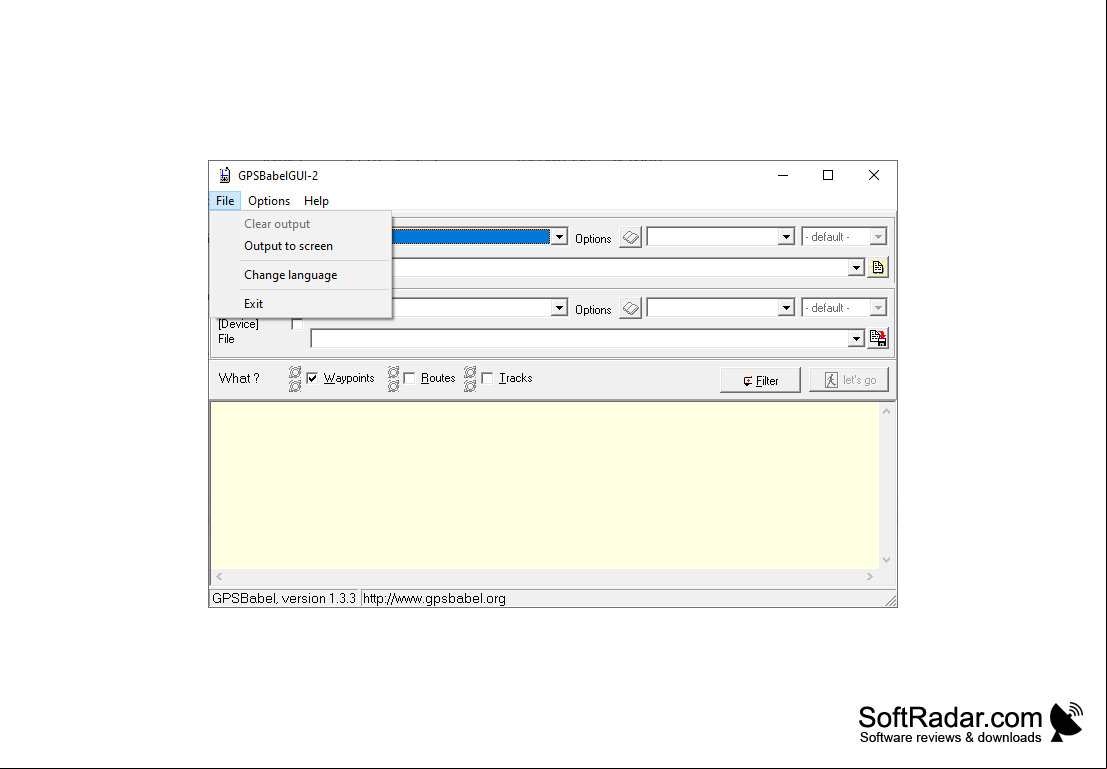Open the input options combo box

[721, 237]
